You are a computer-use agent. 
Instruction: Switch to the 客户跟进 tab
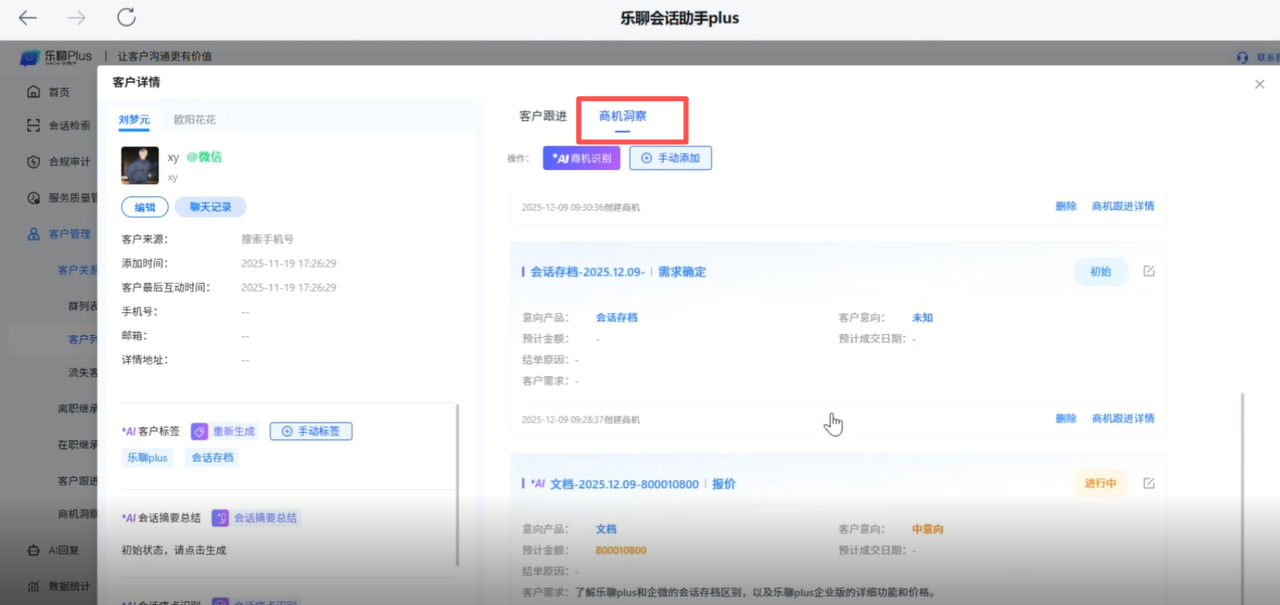pyautogui.click(x=543, y=116)
